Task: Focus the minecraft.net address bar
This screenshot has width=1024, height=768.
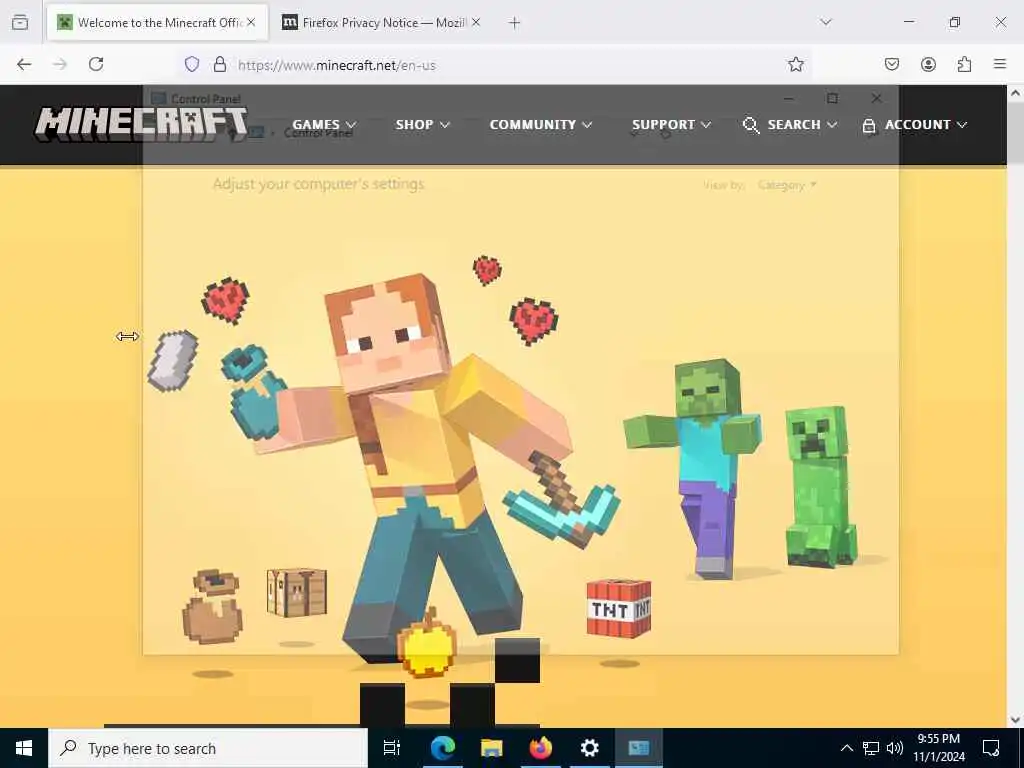Action: 496,65
